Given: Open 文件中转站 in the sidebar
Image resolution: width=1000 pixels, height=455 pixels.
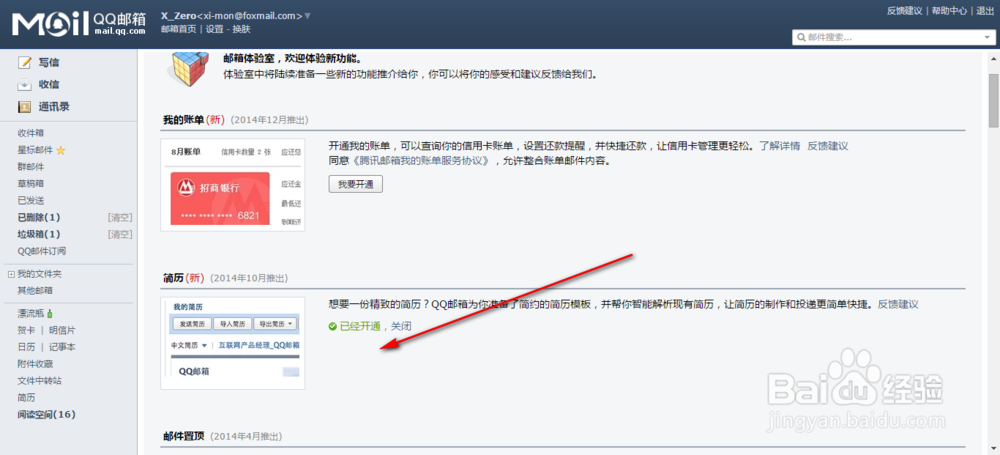Looking at the screenshot, I should 40,381.
